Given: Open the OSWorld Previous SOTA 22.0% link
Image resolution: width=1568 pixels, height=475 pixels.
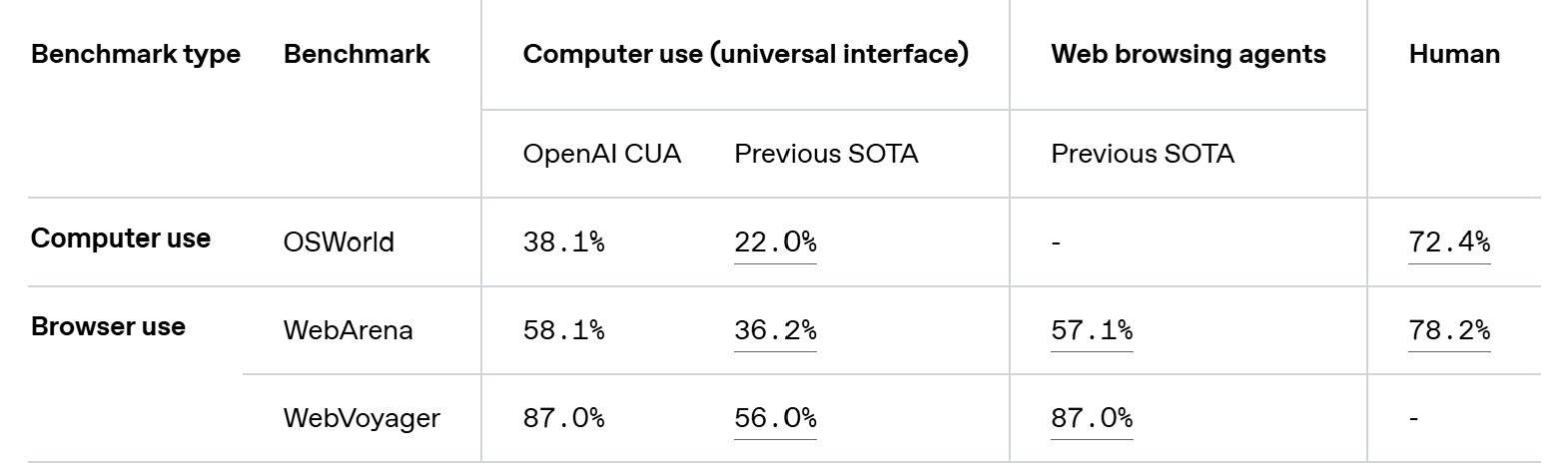Looking at the screenshot, I should click(775, 242).
